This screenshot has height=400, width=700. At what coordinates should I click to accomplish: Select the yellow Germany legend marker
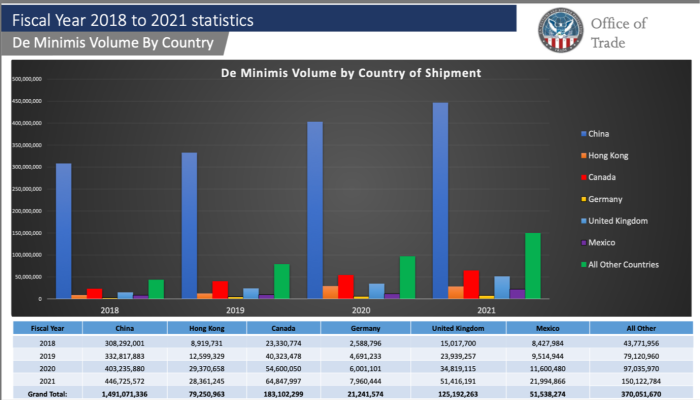click(x=584, y=199)
